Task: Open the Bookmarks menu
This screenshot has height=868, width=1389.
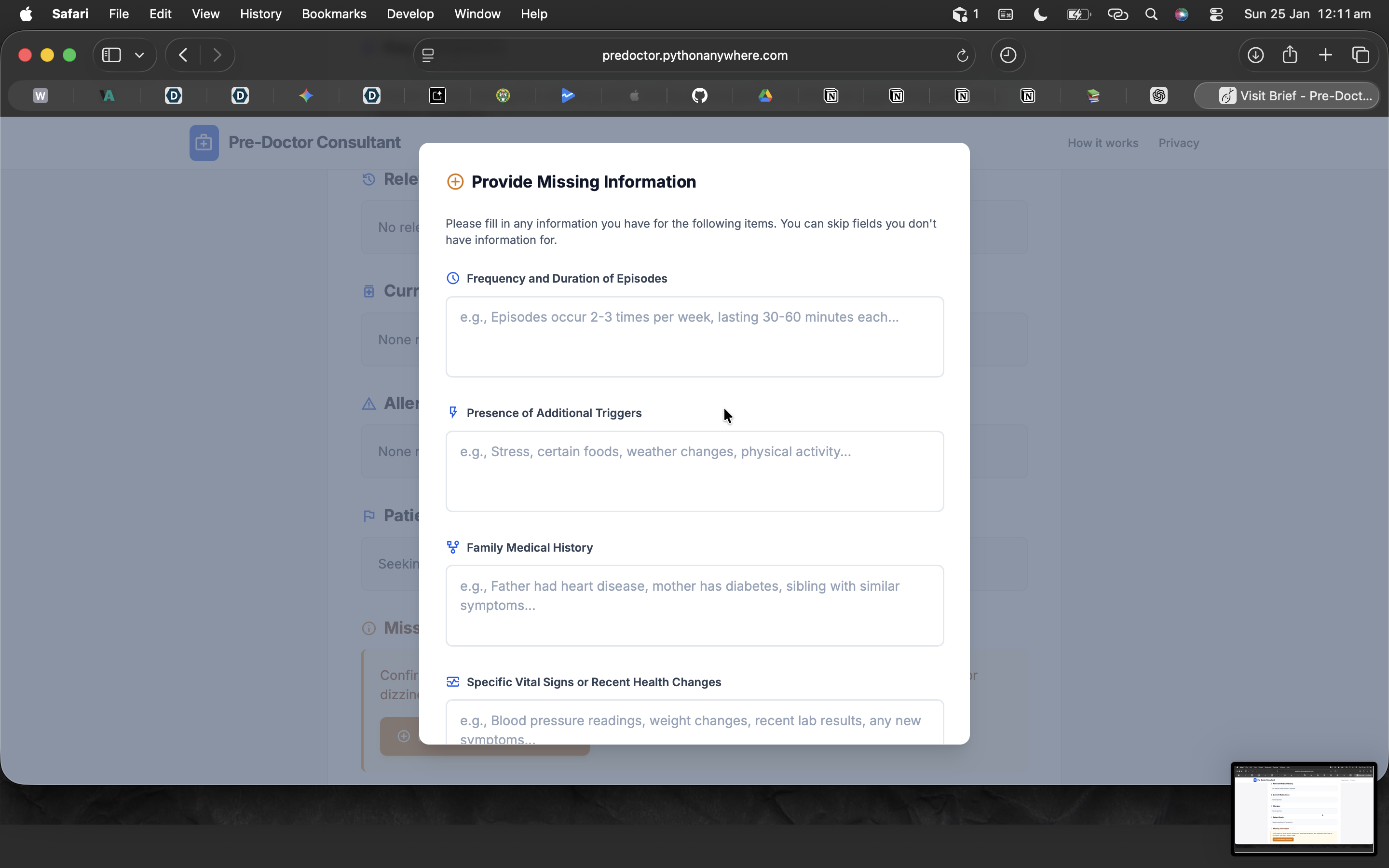Action: coord(333,14)
